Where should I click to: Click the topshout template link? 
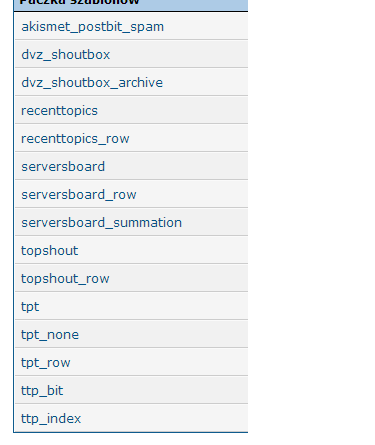50,251
